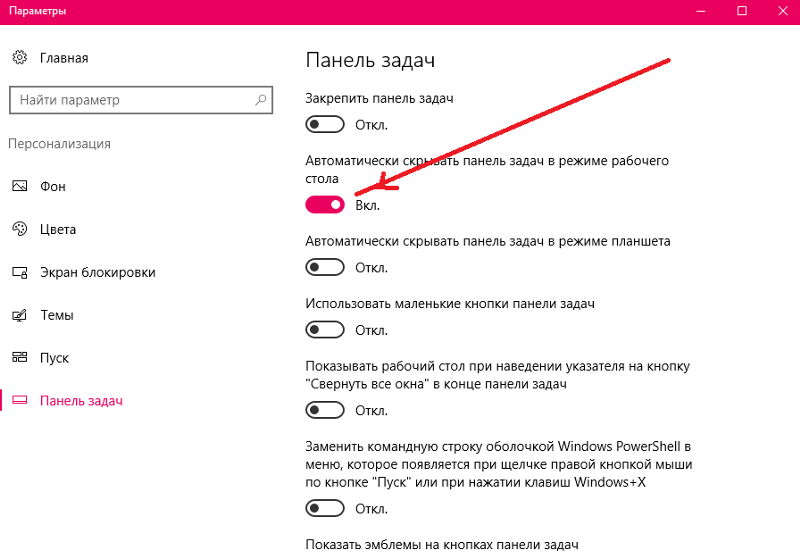Enable the Закрепить панель задач toggle
The width and height of the screenshot is (800, 556).
point(325,124)
